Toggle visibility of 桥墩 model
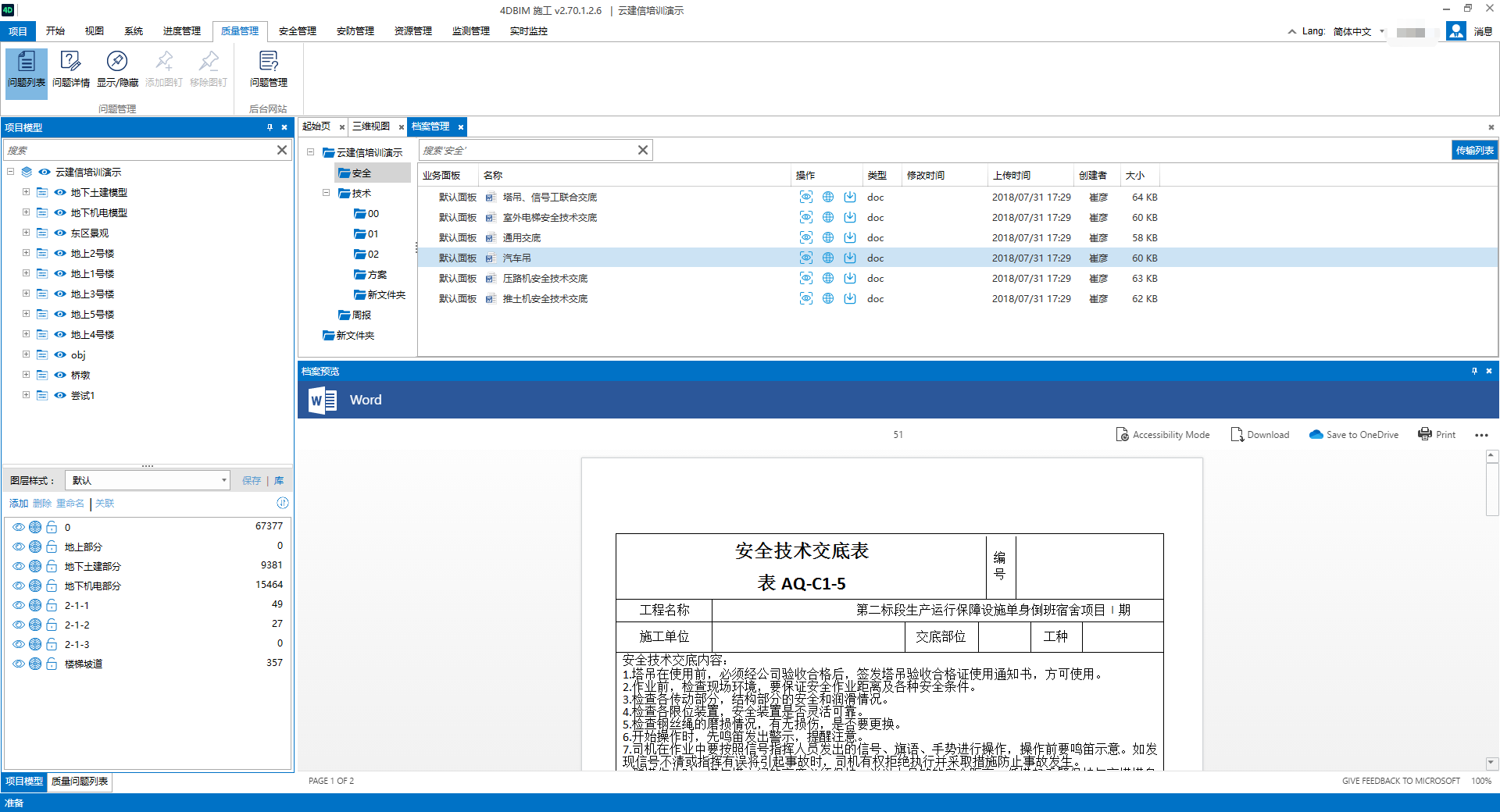The height and width of the screenshot is (812, 1500). [x=60, y=376]
